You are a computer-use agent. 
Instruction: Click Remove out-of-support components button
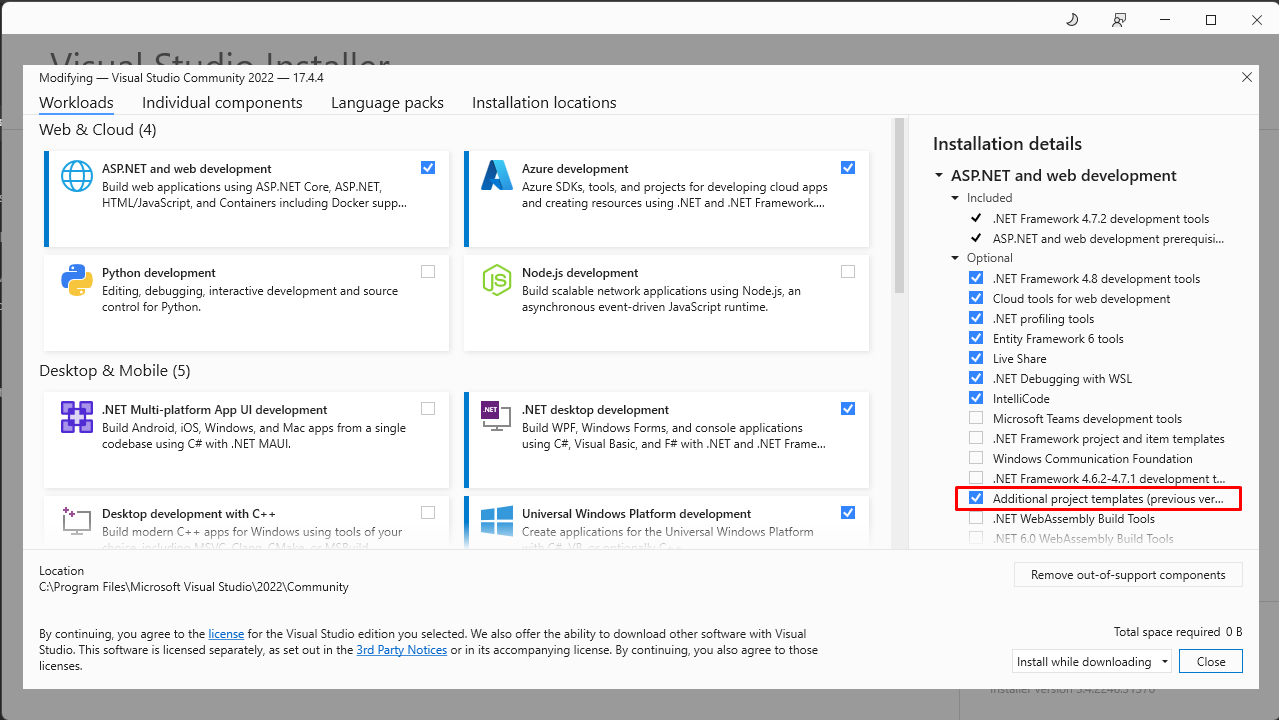(1128, 575)
